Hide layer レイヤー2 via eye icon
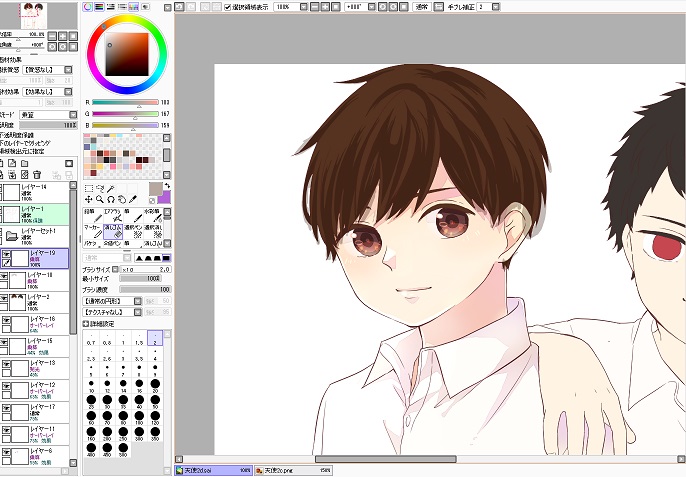 click(4, 298)
